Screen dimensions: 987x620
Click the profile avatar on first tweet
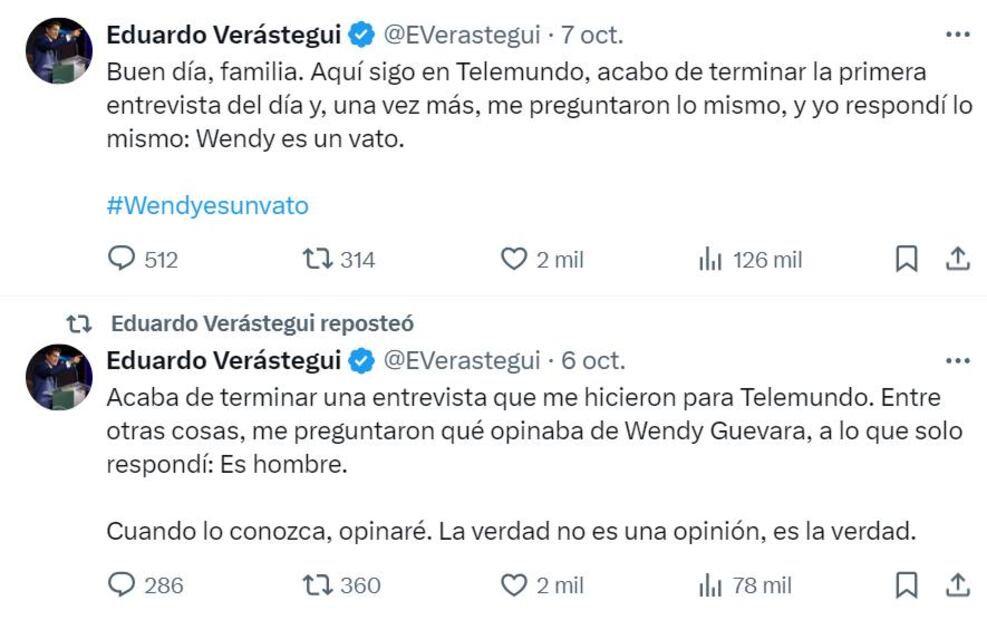tap(59, 51)
